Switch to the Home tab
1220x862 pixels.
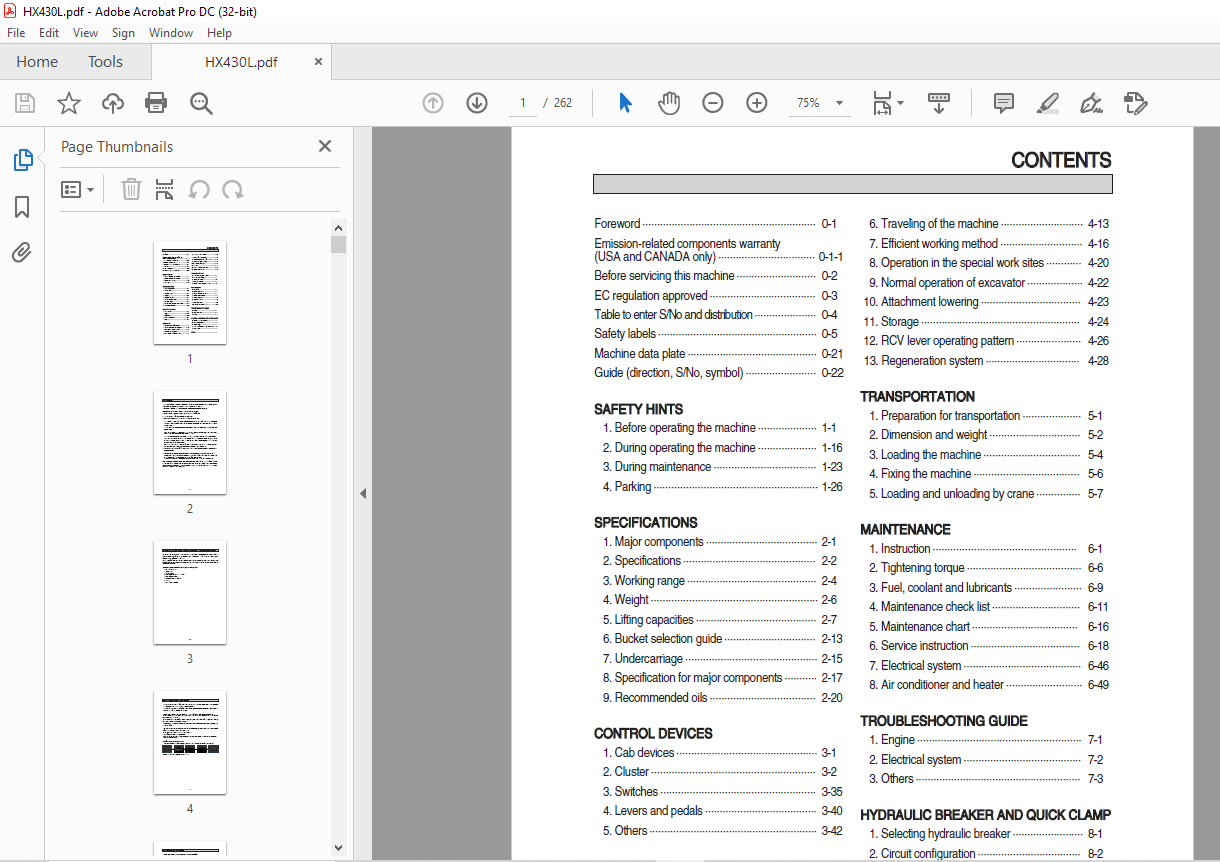tap(37, 62)
